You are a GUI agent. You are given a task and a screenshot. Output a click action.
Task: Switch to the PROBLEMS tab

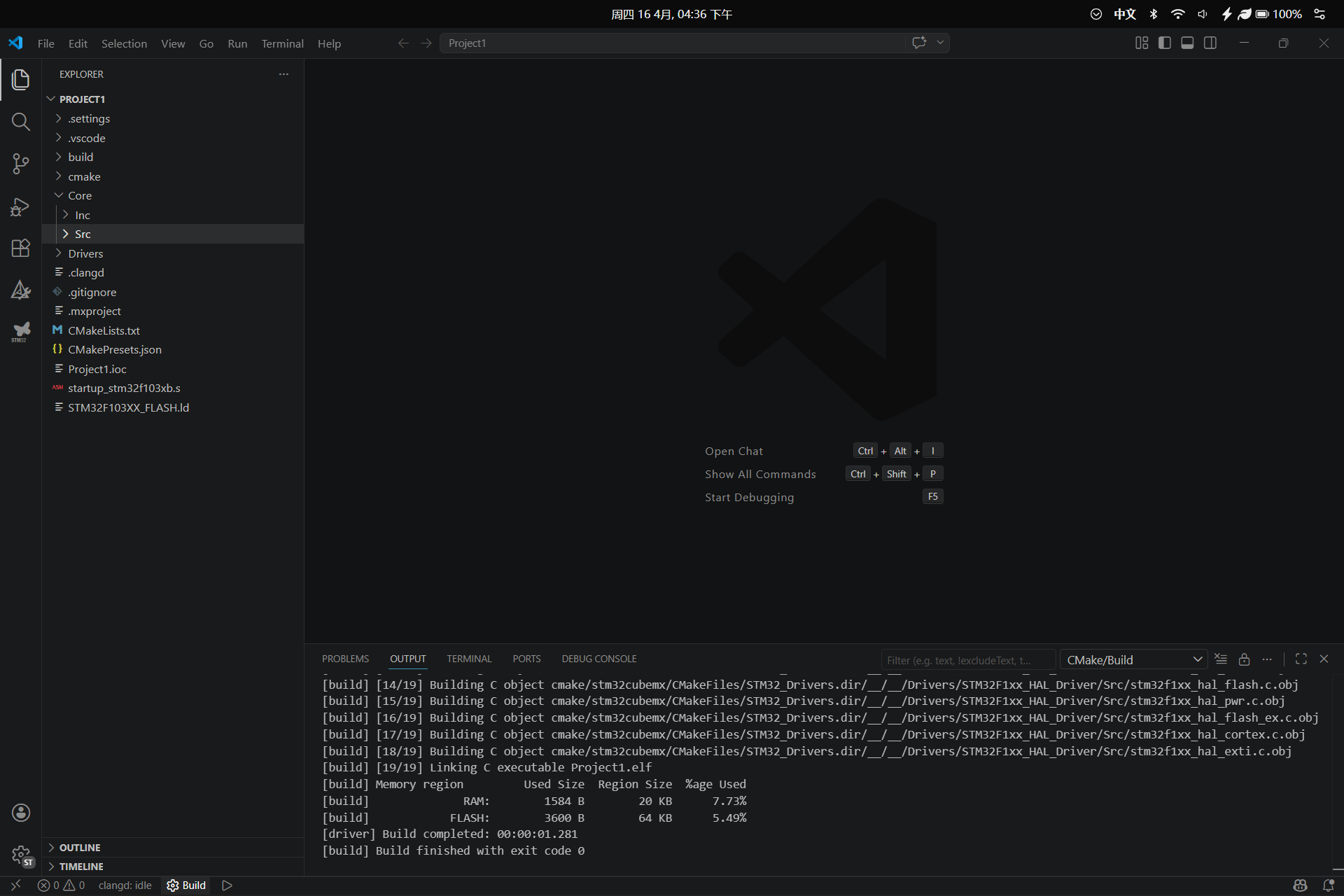tap(345, 659)
